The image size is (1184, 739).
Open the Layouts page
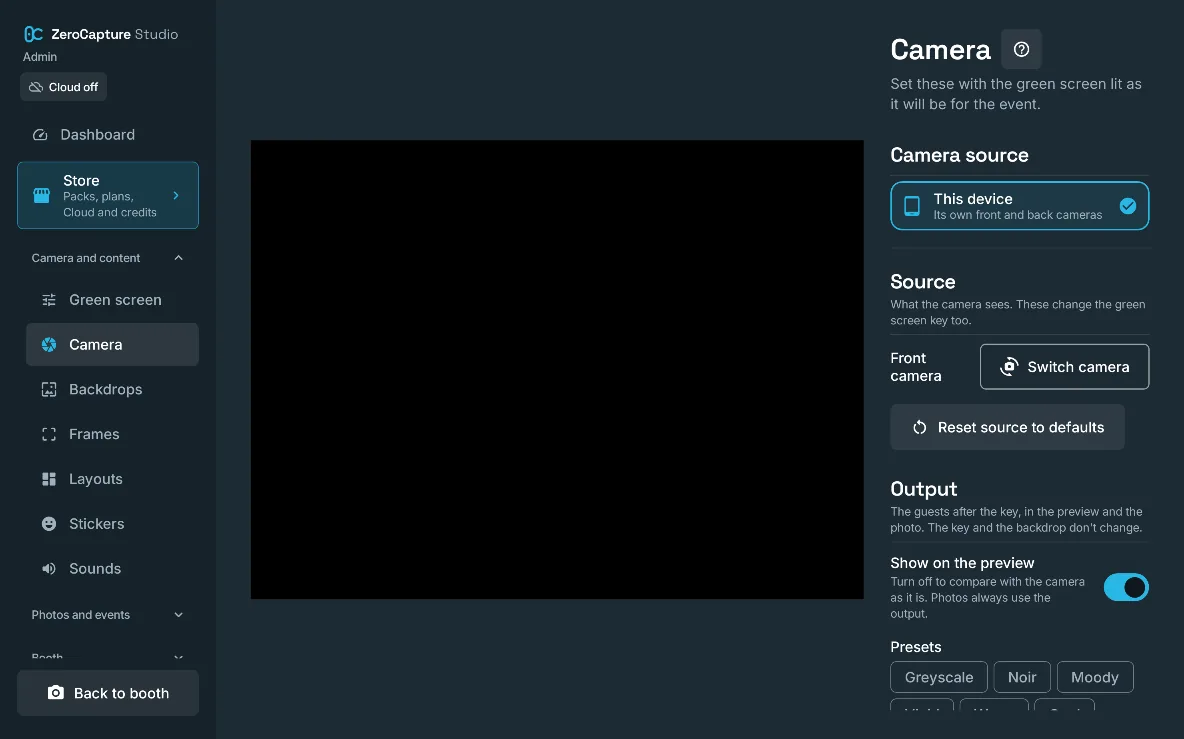[x=113, y=479]
